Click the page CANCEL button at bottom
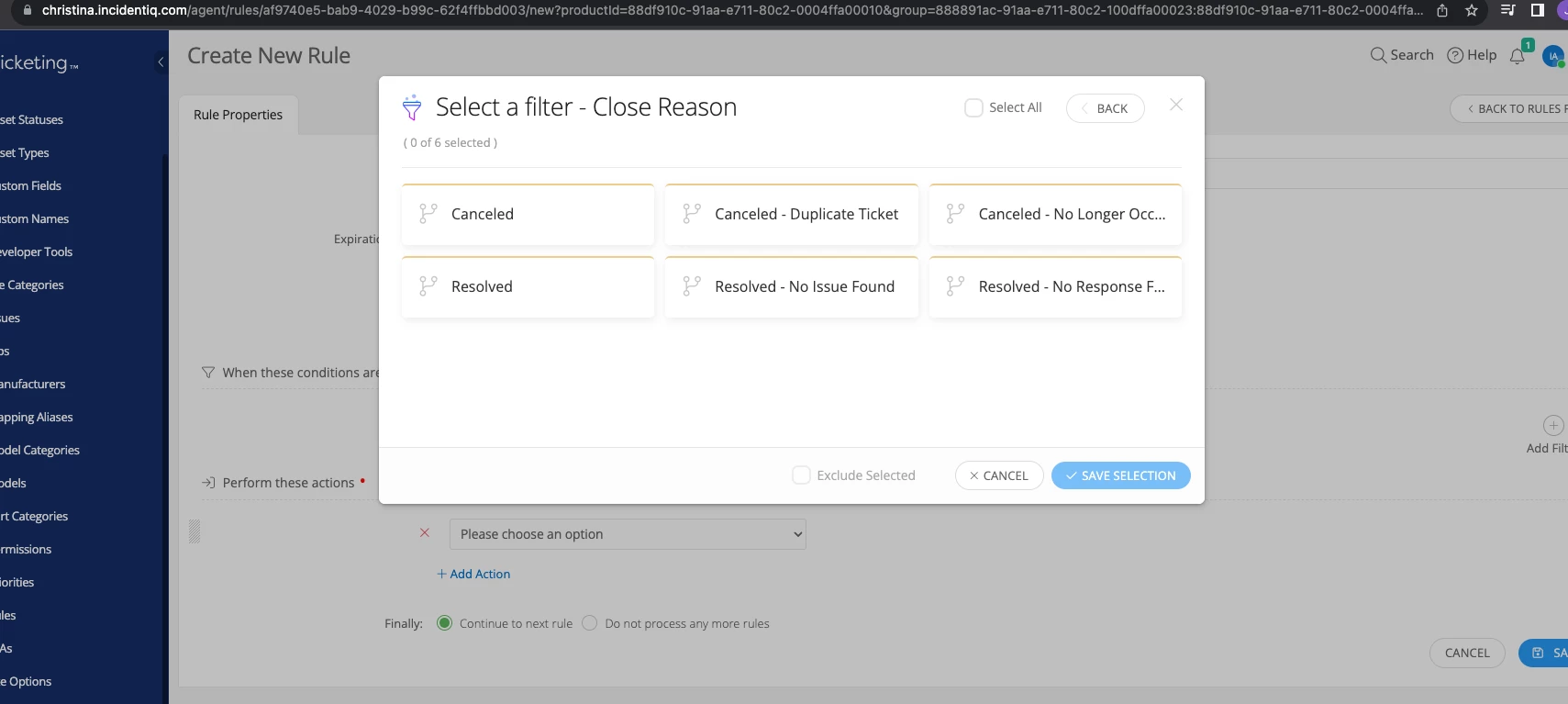 pyautogui.click(x=1467, y=653)
